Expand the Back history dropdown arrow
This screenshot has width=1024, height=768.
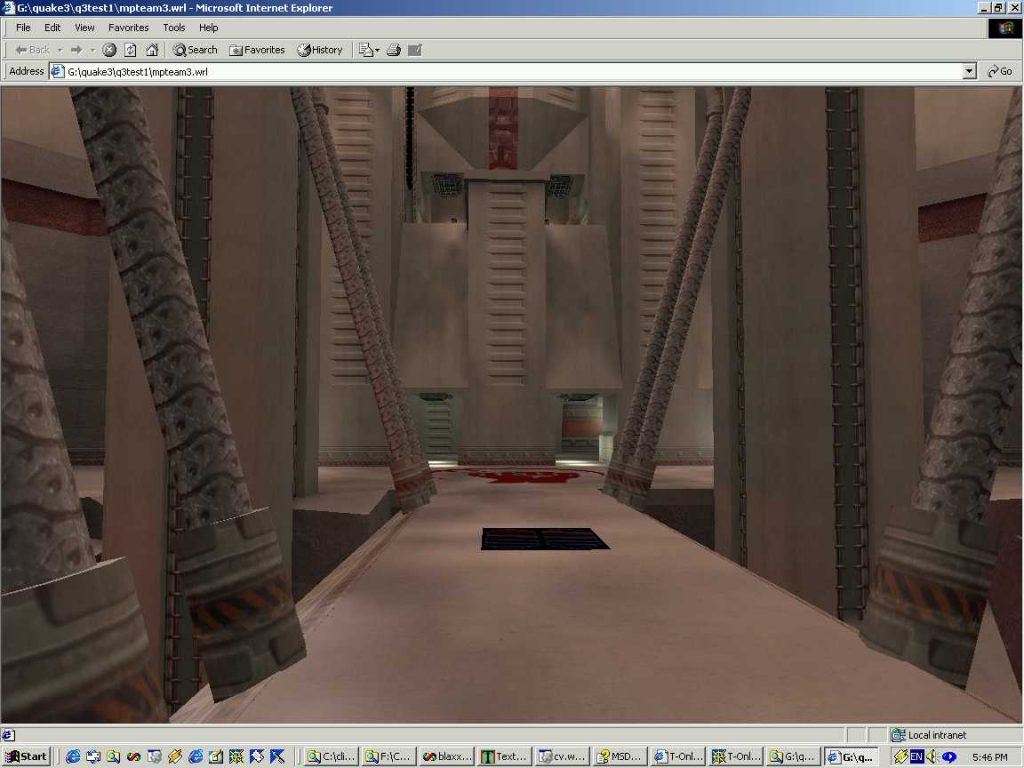59,50
